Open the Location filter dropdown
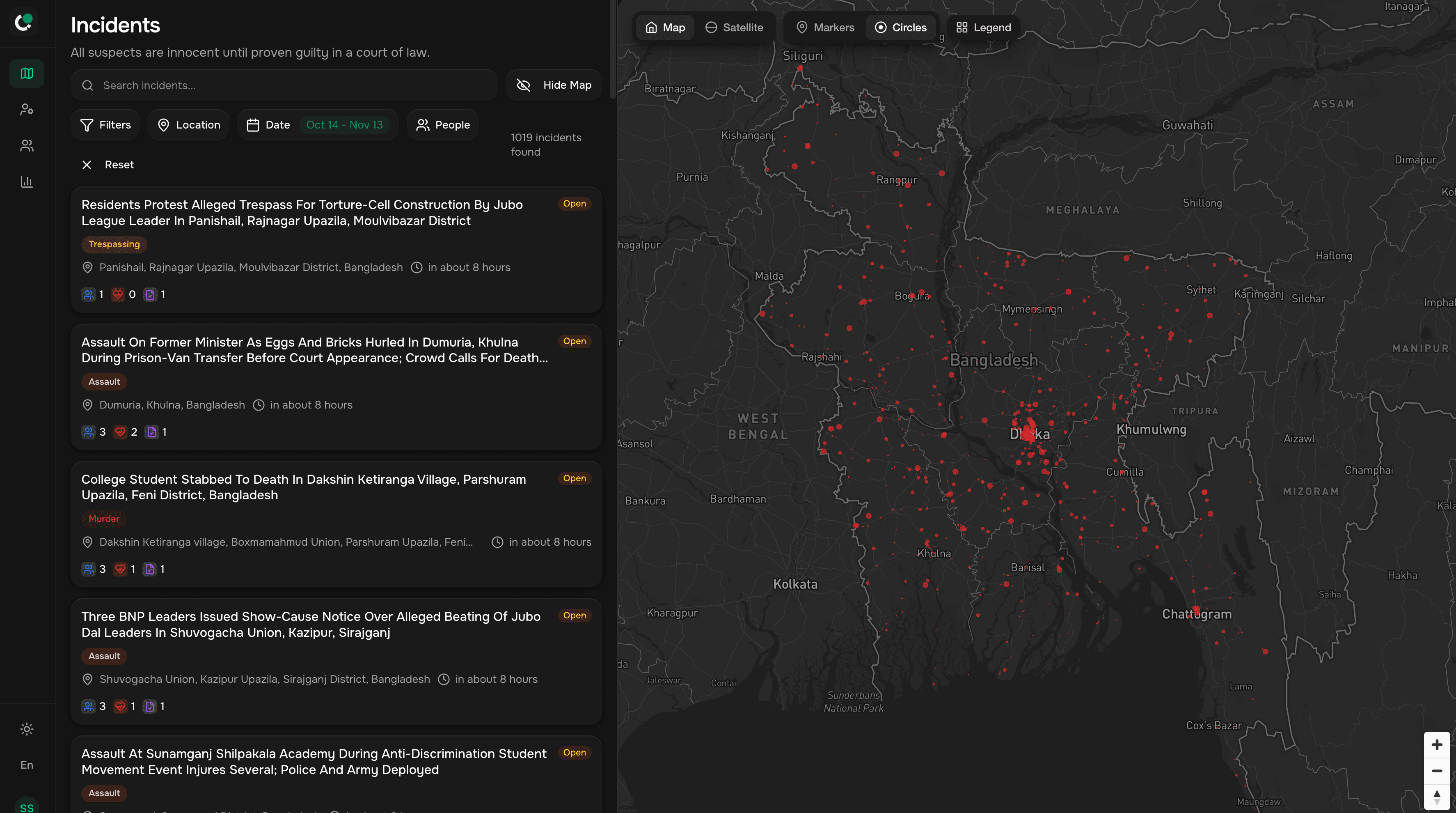This screenshot has width=1456, height=813. tap(189, 124)
